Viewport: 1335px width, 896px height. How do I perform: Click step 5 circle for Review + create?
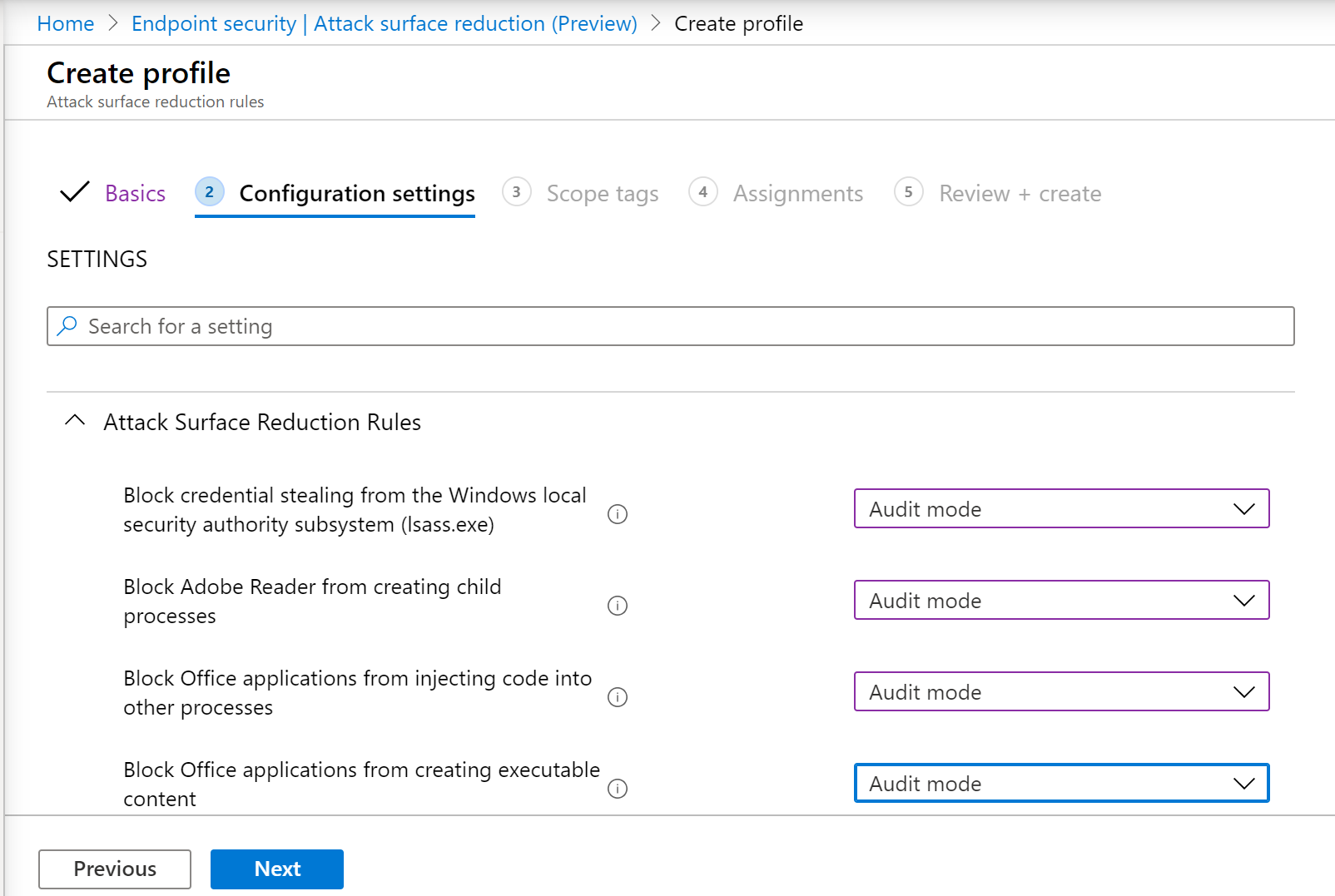(909, 192)
